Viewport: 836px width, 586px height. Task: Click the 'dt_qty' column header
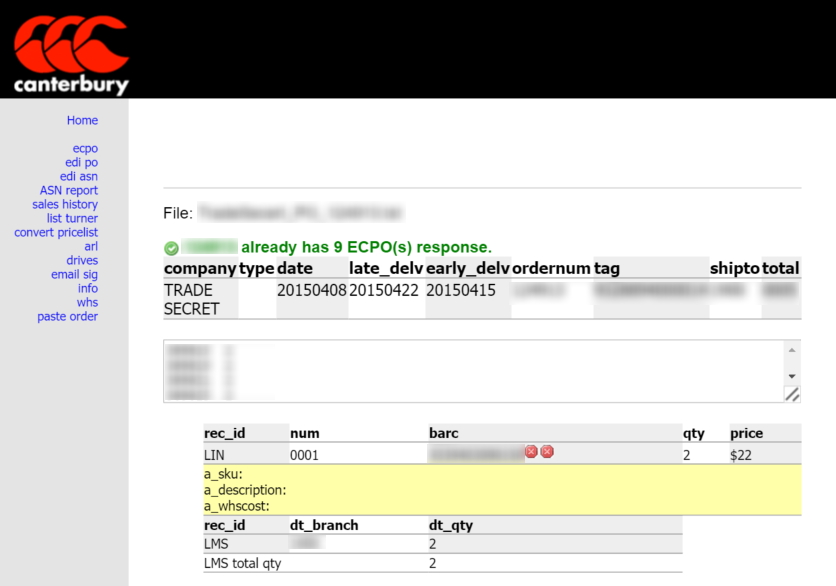[451, 525]
